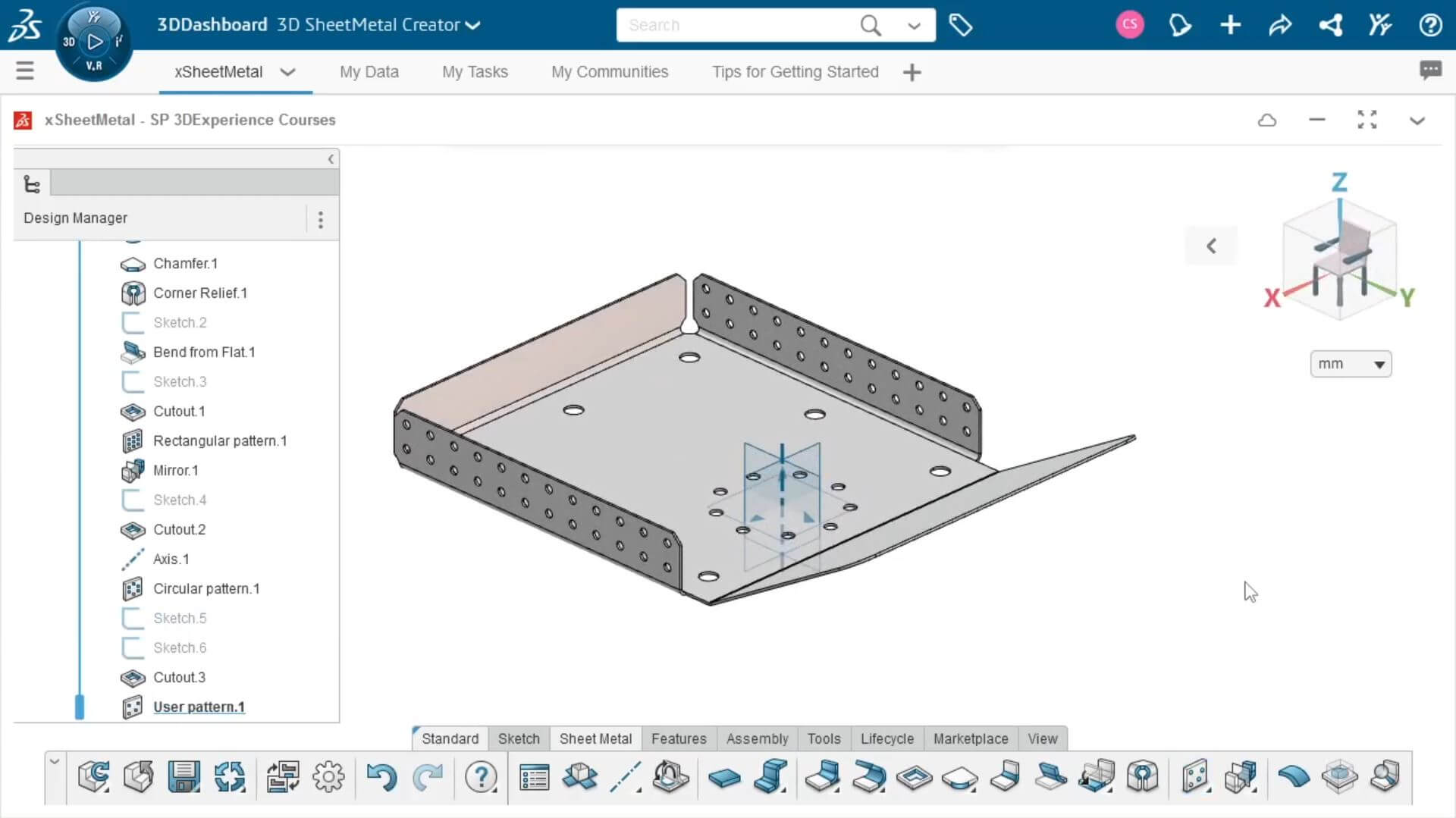This screenshot has height=818, width=1456.
Task: Open the xSheetMetal tab dropdown arrow
Action: 287,72
